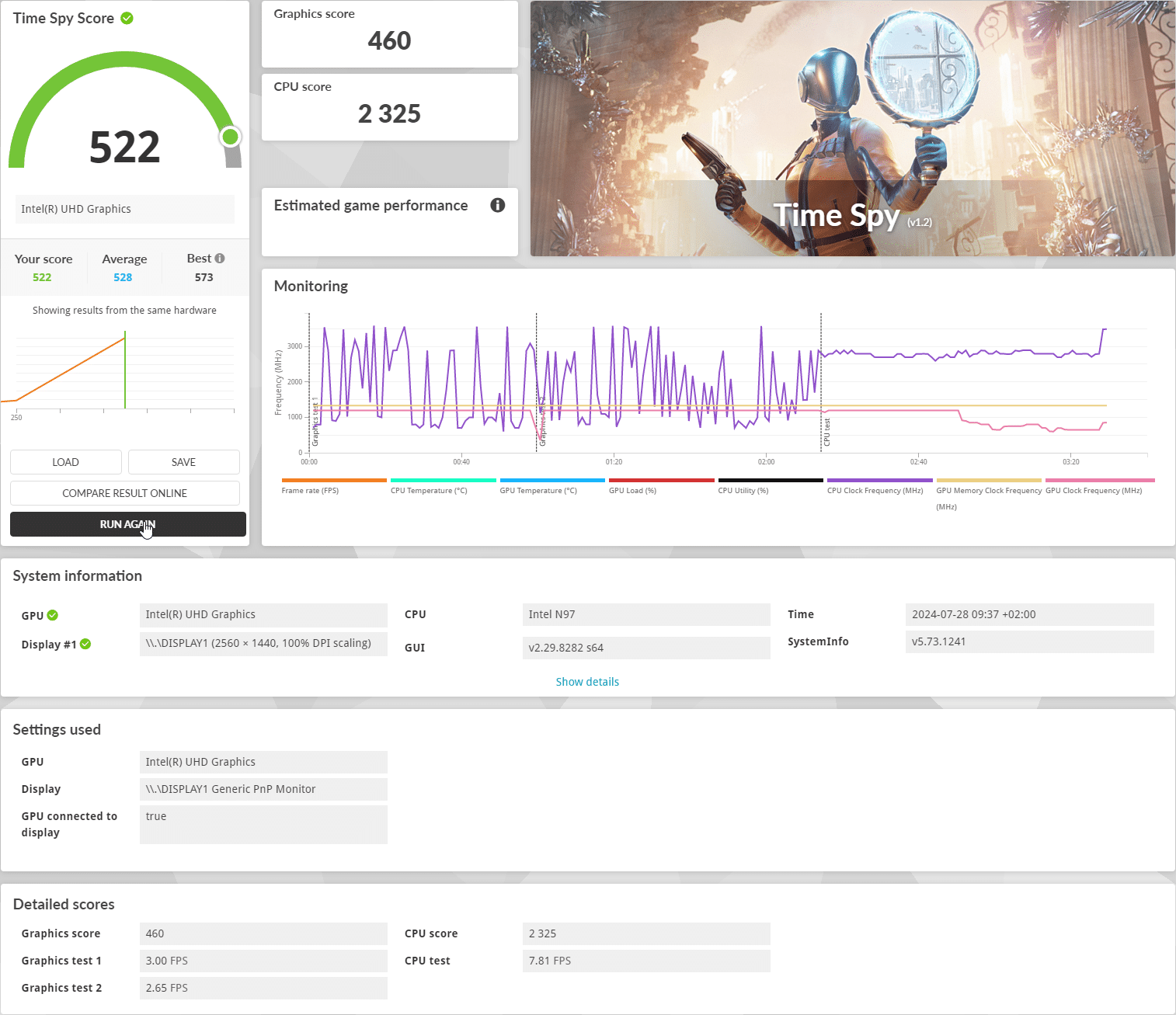Click the GPU Clock Frequency pink legend bar
This screenshot has height=1015, width=1176.
point(1099,481)
